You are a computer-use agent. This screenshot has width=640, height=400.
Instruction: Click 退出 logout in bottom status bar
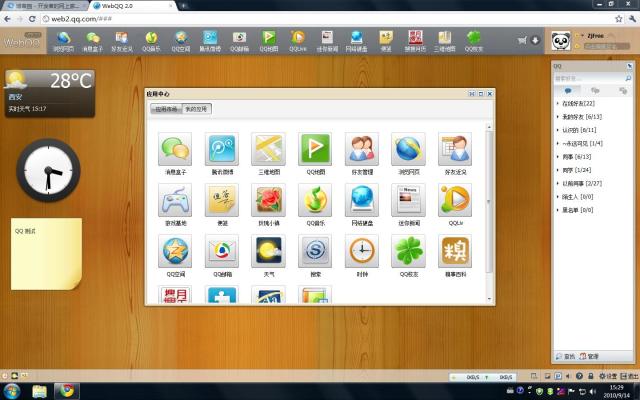pyautogui.click(x=629, y=376)
